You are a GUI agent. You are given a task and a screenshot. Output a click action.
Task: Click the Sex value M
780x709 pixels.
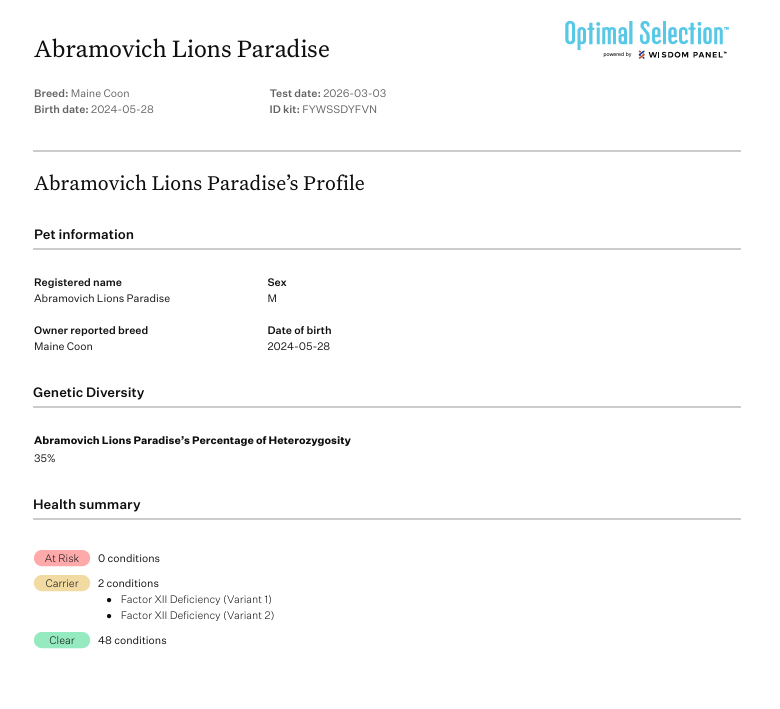point(272,299)
